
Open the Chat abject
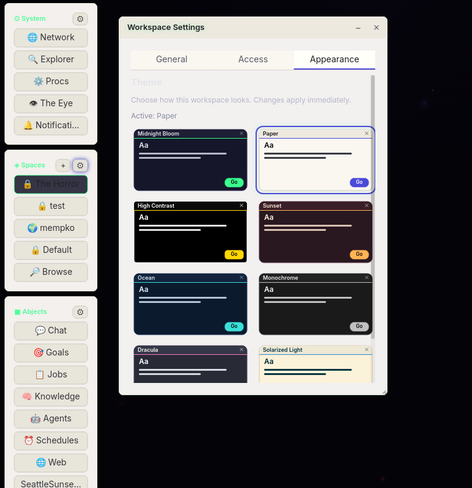pos(51,331)
